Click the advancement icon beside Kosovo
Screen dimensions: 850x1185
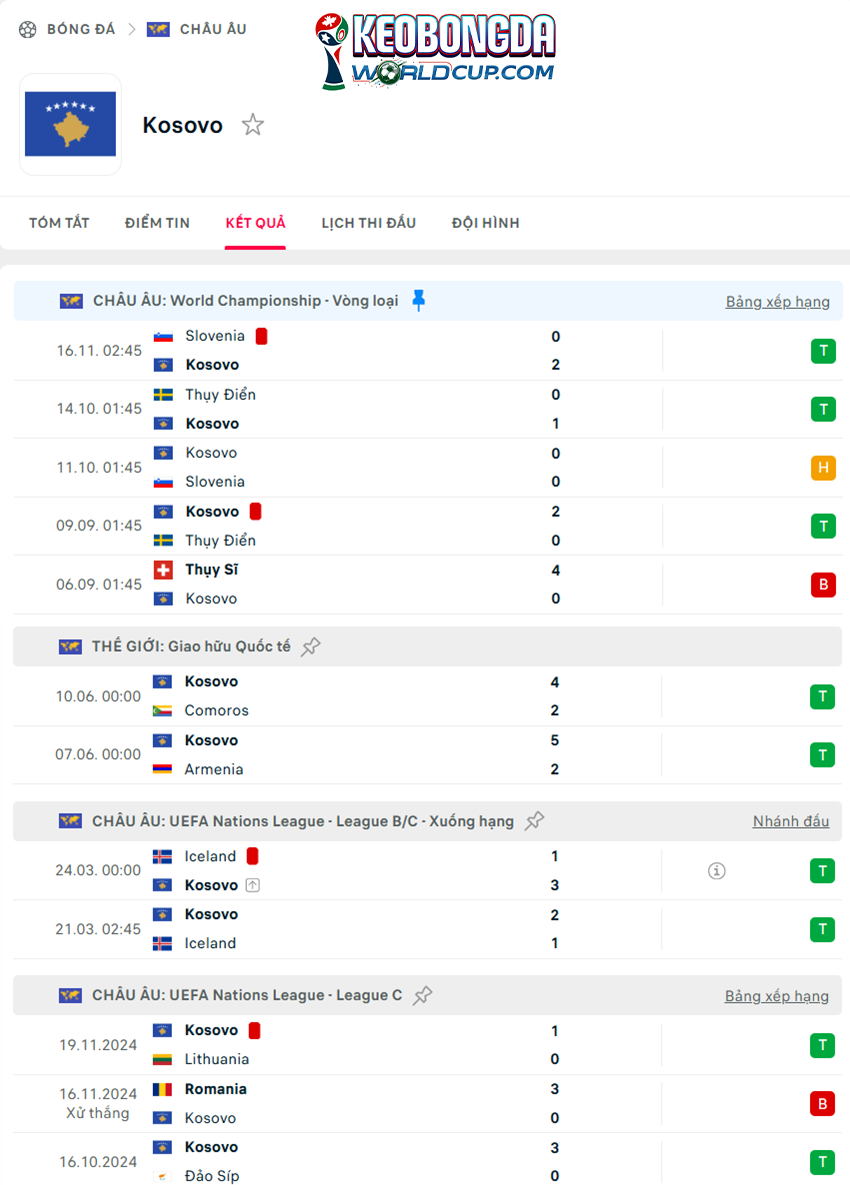pos(253,885)
